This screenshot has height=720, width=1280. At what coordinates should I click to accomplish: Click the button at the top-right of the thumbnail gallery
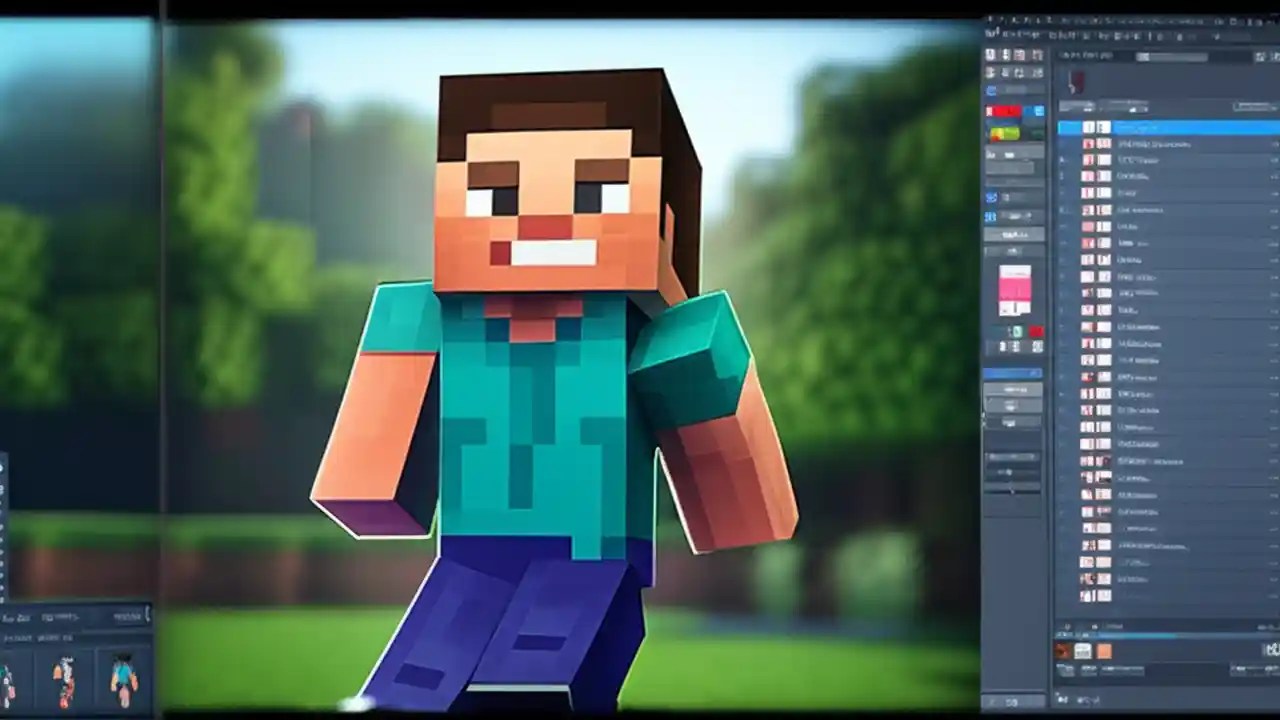click(128, 616)
